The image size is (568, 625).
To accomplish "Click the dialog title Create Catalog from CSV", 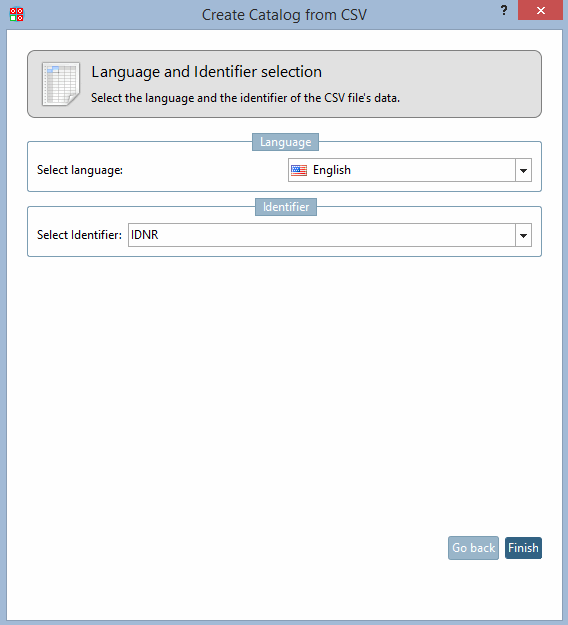I will tap(284, 15).
